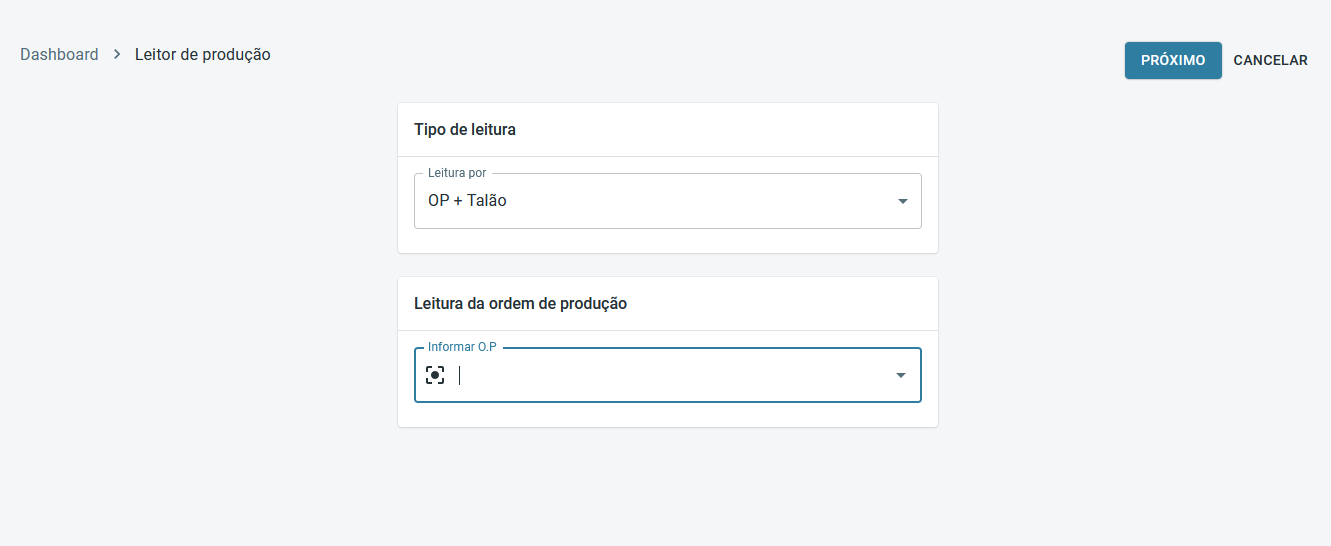Go back to Dashboard via breadcrumb
This screenshot has width=1331, height=546.
59,55
